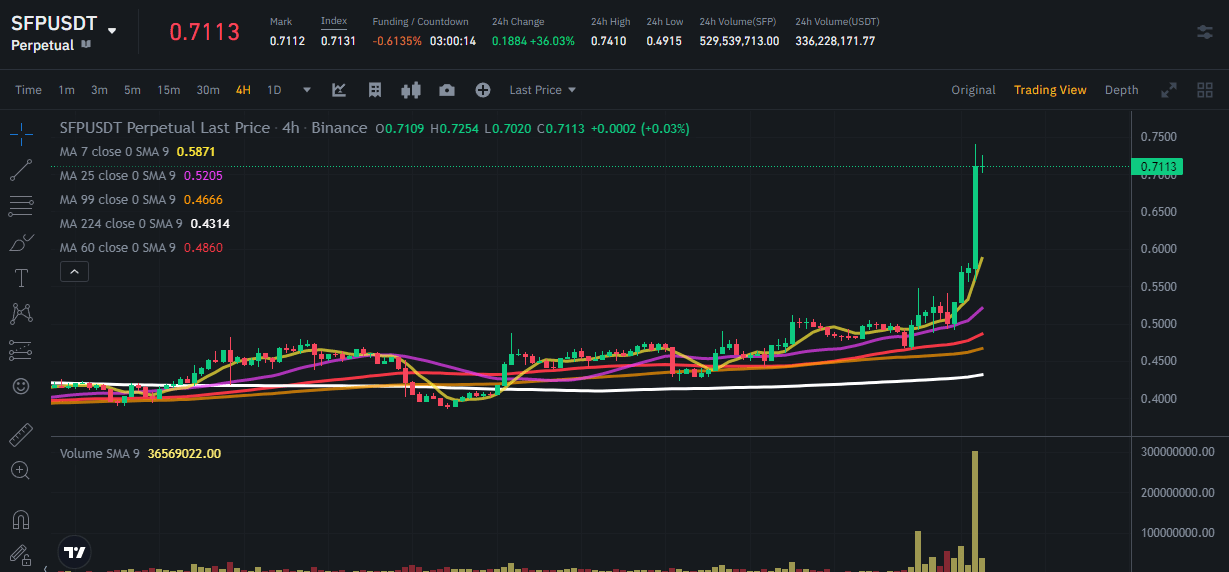Open the chart templates grid icon
The height and width of the screenshot is (572, 1229).
(375, 90)
